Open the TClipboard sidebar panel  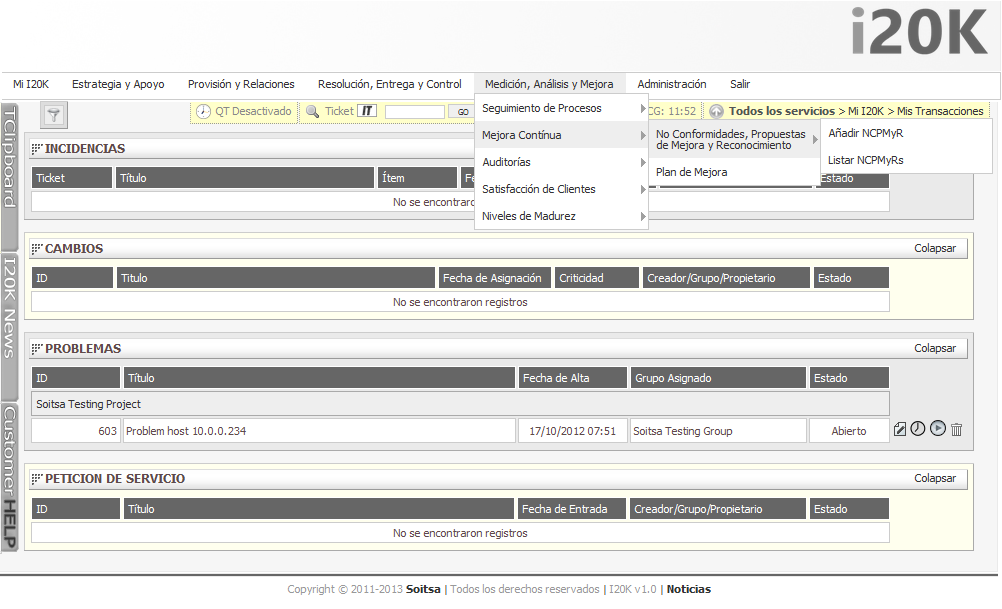coord(9,170)
